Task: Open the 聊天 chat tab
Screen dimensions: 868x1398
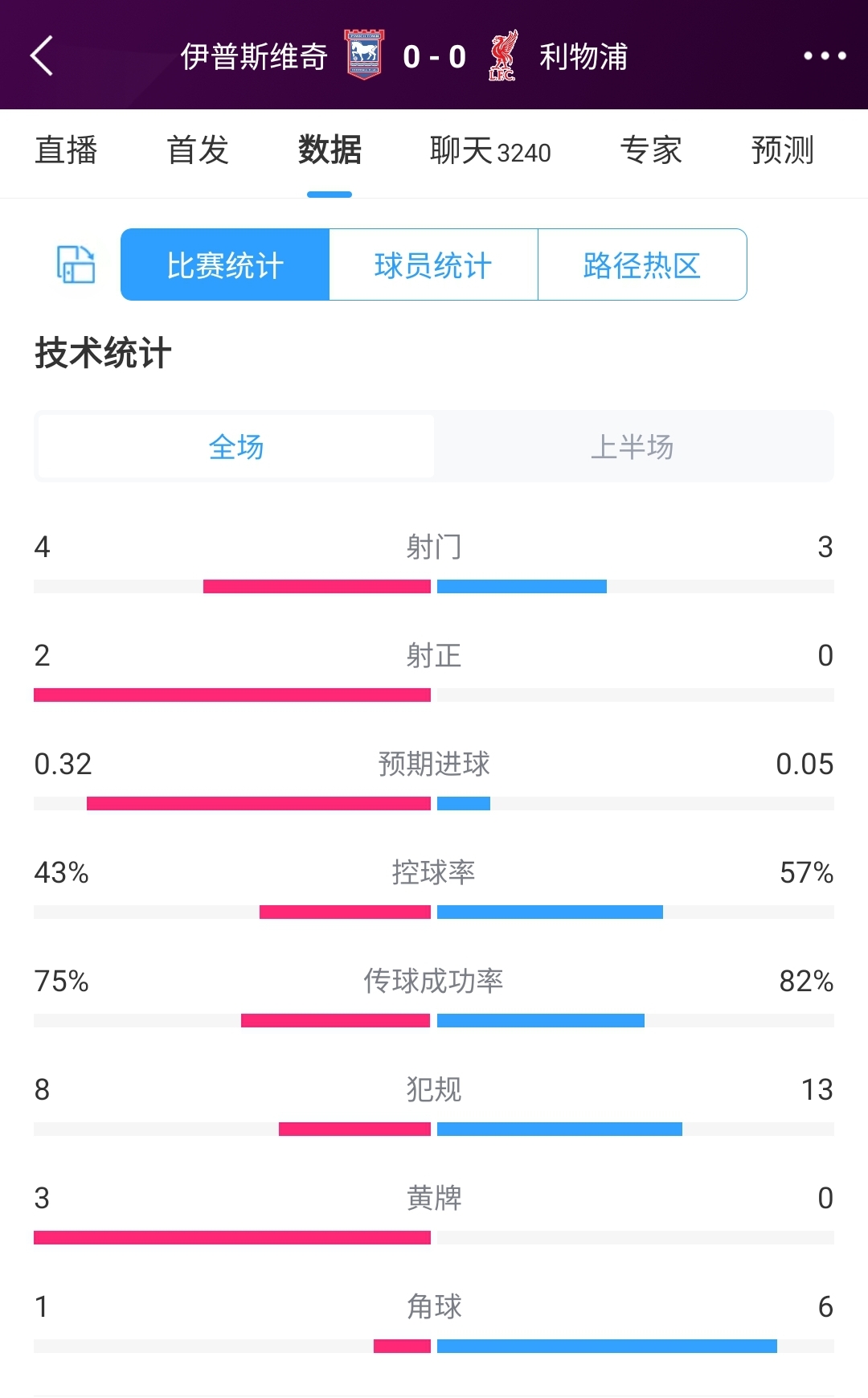Action: 490,150
